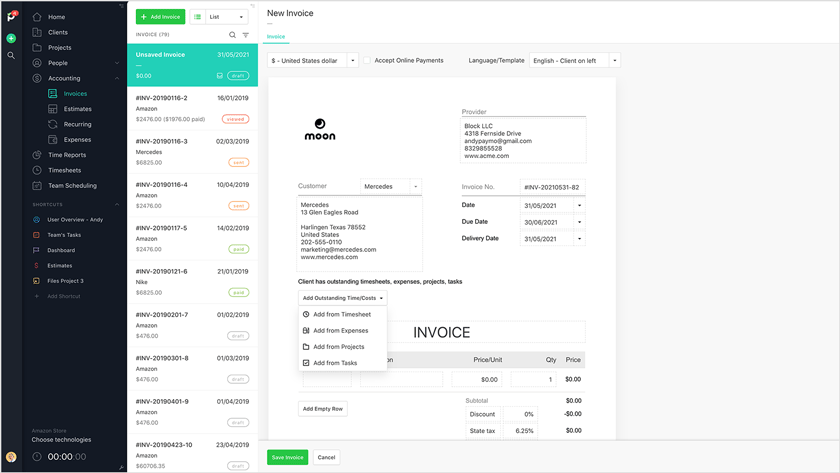Viewport: 840px width, 473px height.
Task: Click the Recurring invoices sidebar item
Action: (x=77, y=125)
